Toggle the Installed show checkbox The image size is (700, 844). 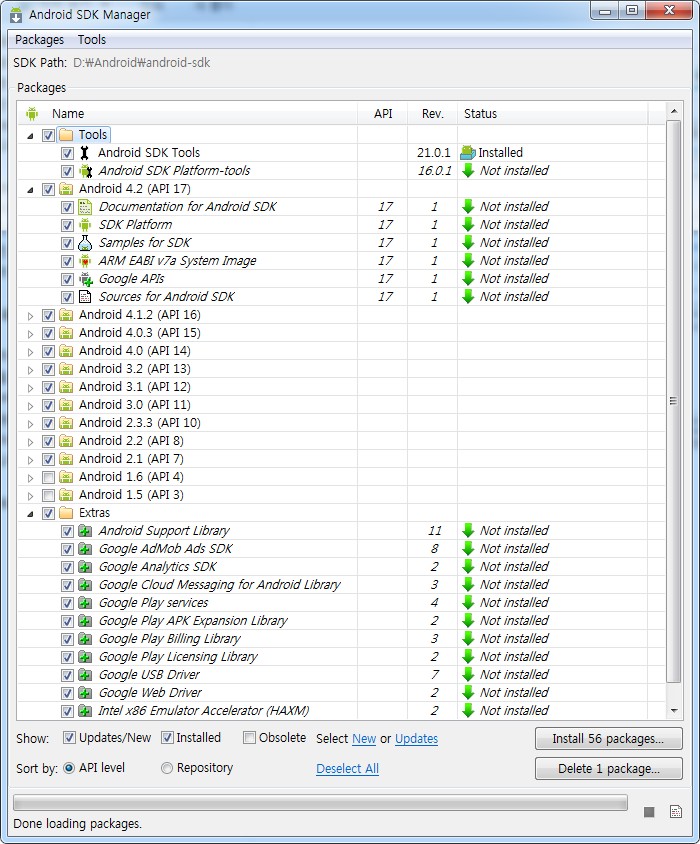(x=167, y=737)
